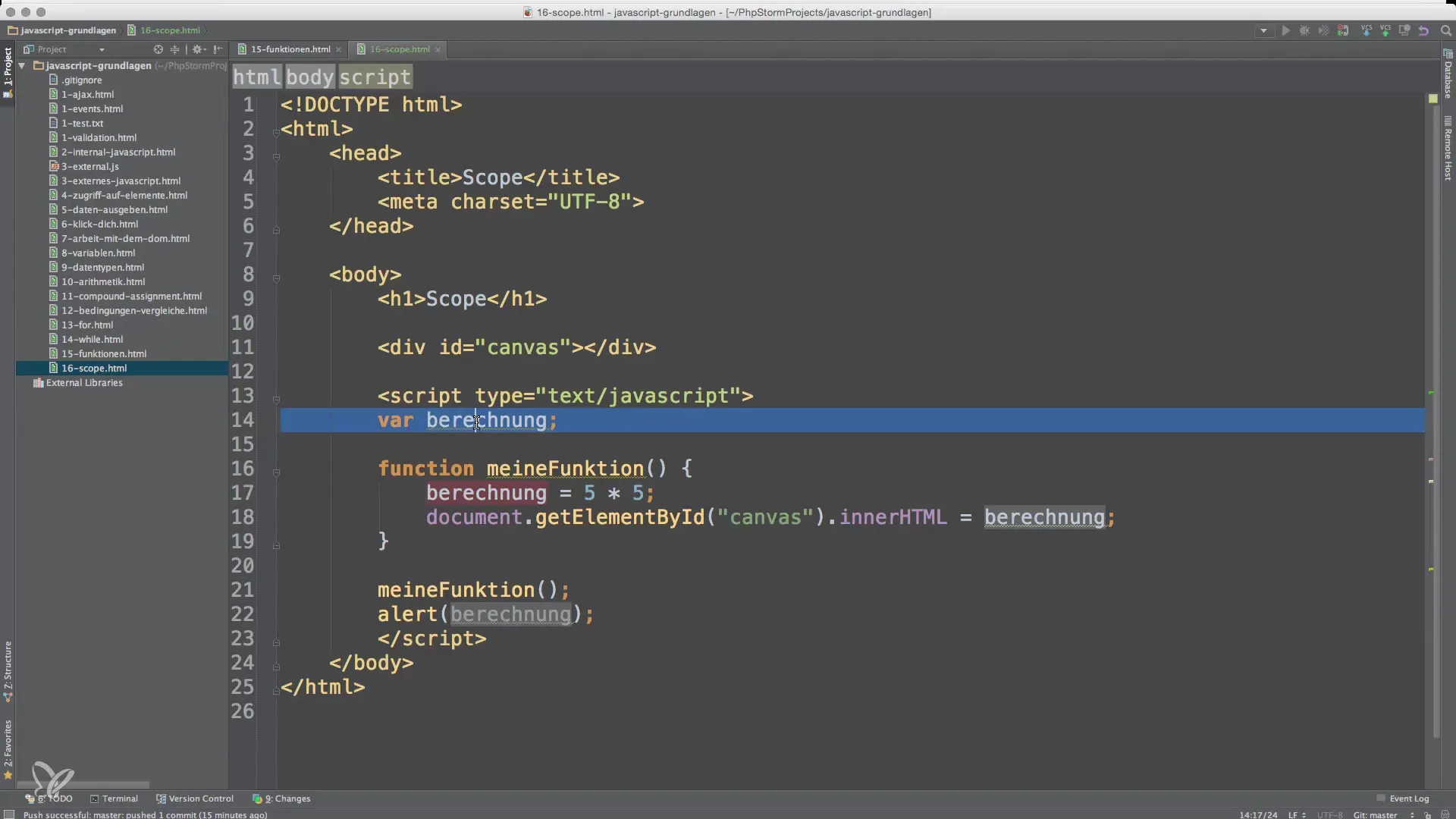
Task: Open the Event Log
Action: click(x=1403, y=799)
